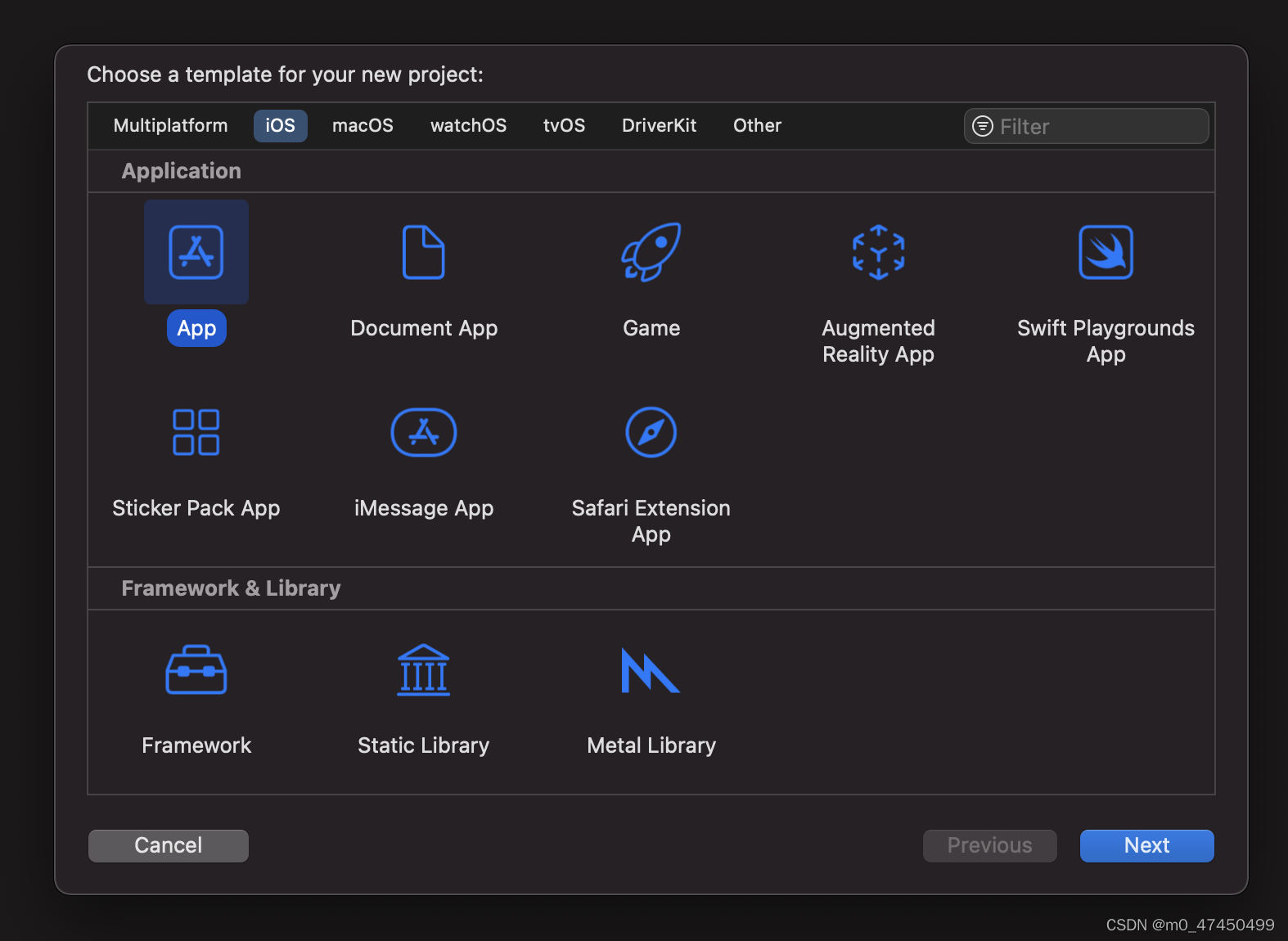Open the DriverKit tab
The image size is (1288, 941).
(660, 126)
